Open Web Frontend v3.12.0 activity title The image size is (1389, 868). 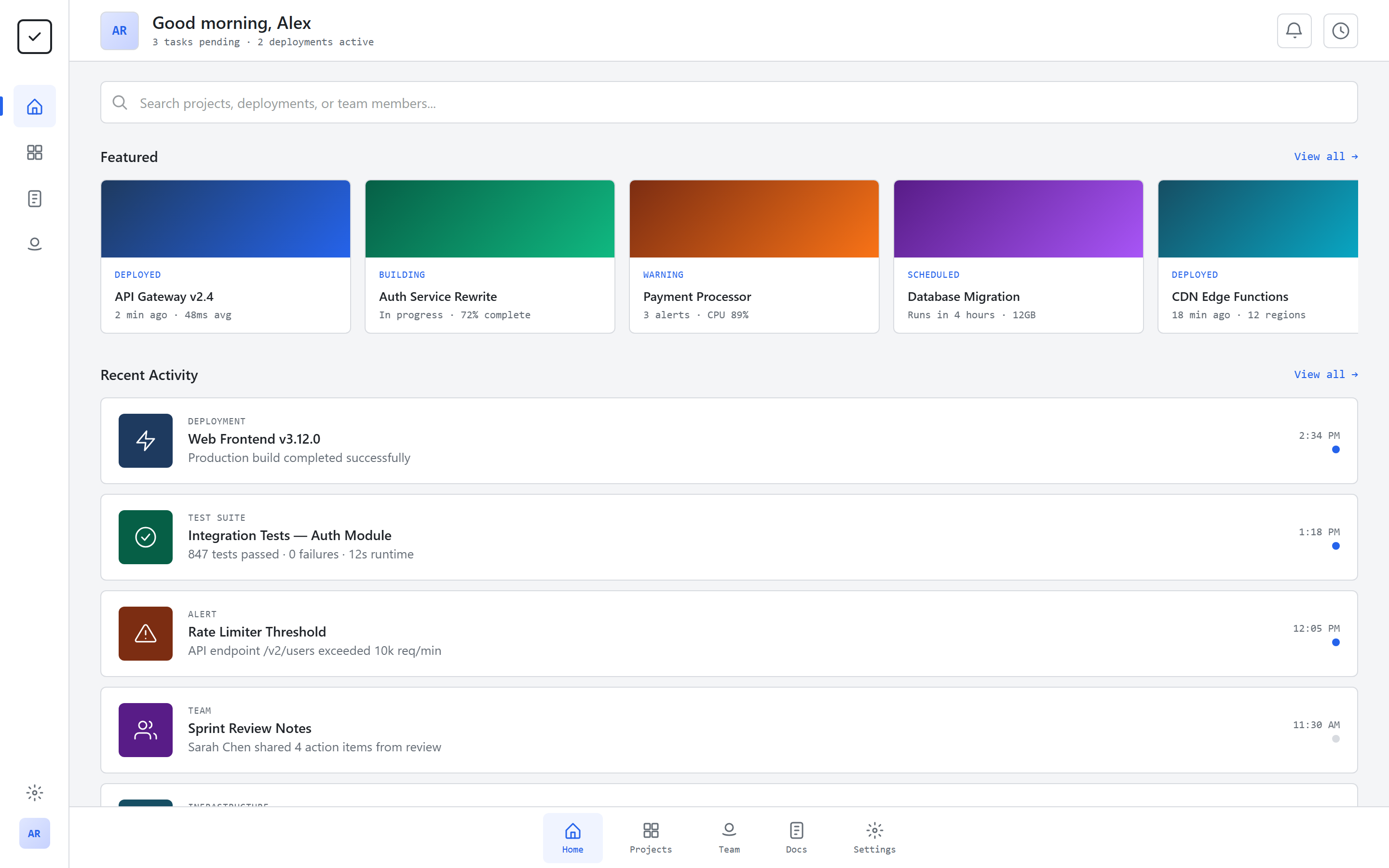pos(254,439)
